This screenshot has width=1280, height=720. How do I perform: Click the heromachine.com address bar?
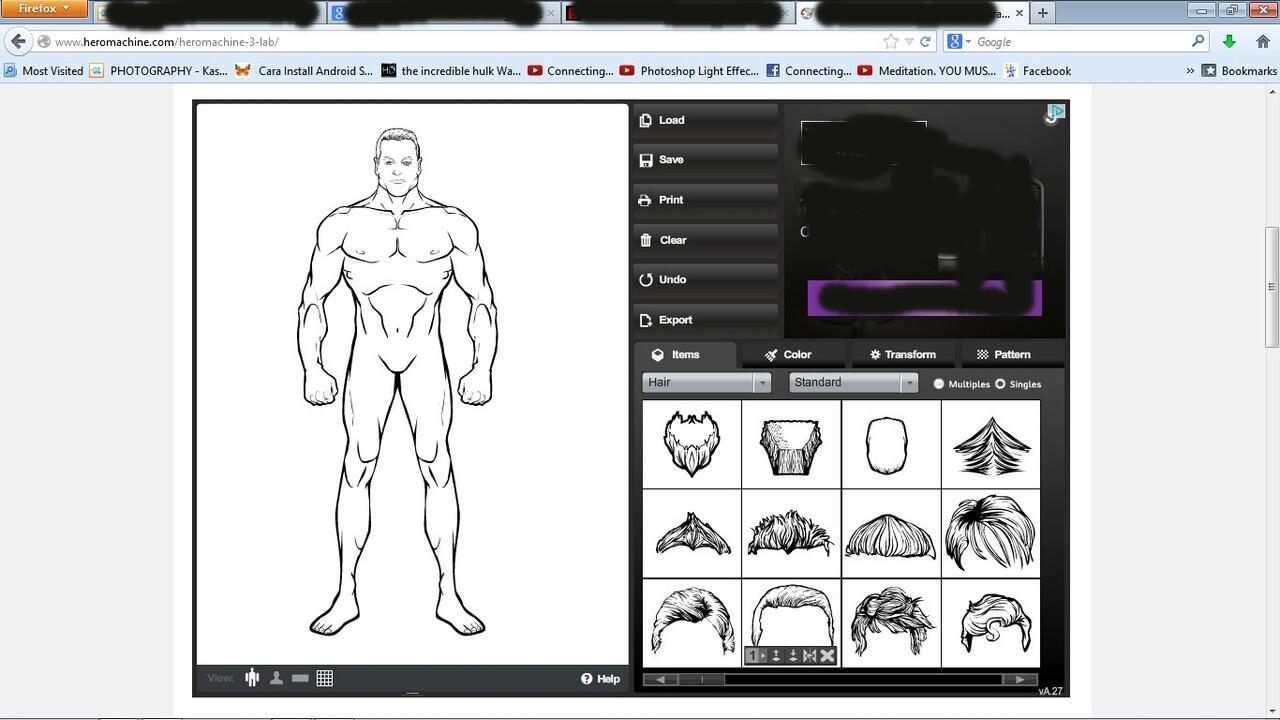(460, 42)
